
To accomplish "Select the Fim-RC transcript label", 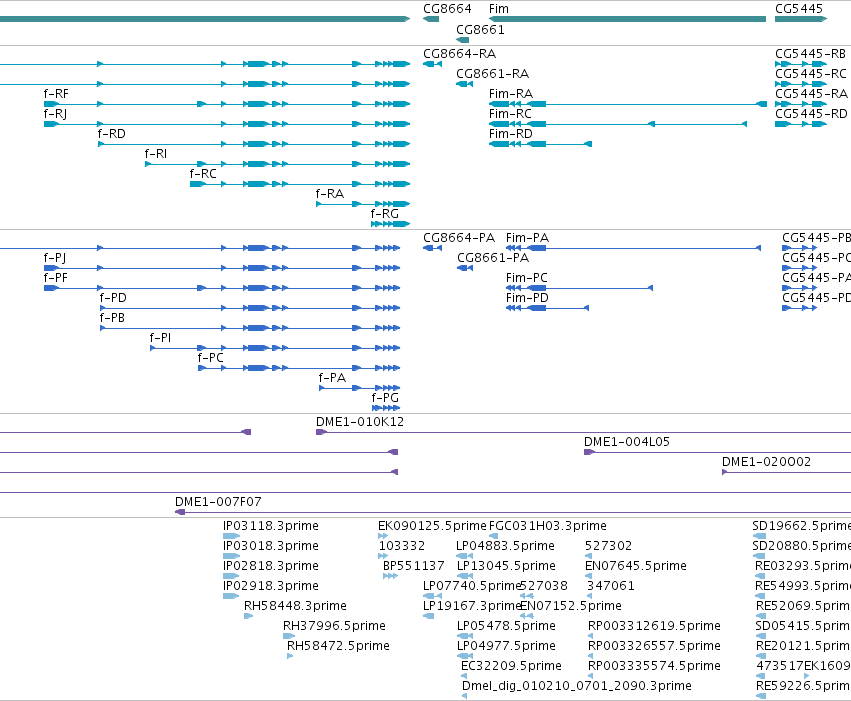I will (x=510, y=114).
